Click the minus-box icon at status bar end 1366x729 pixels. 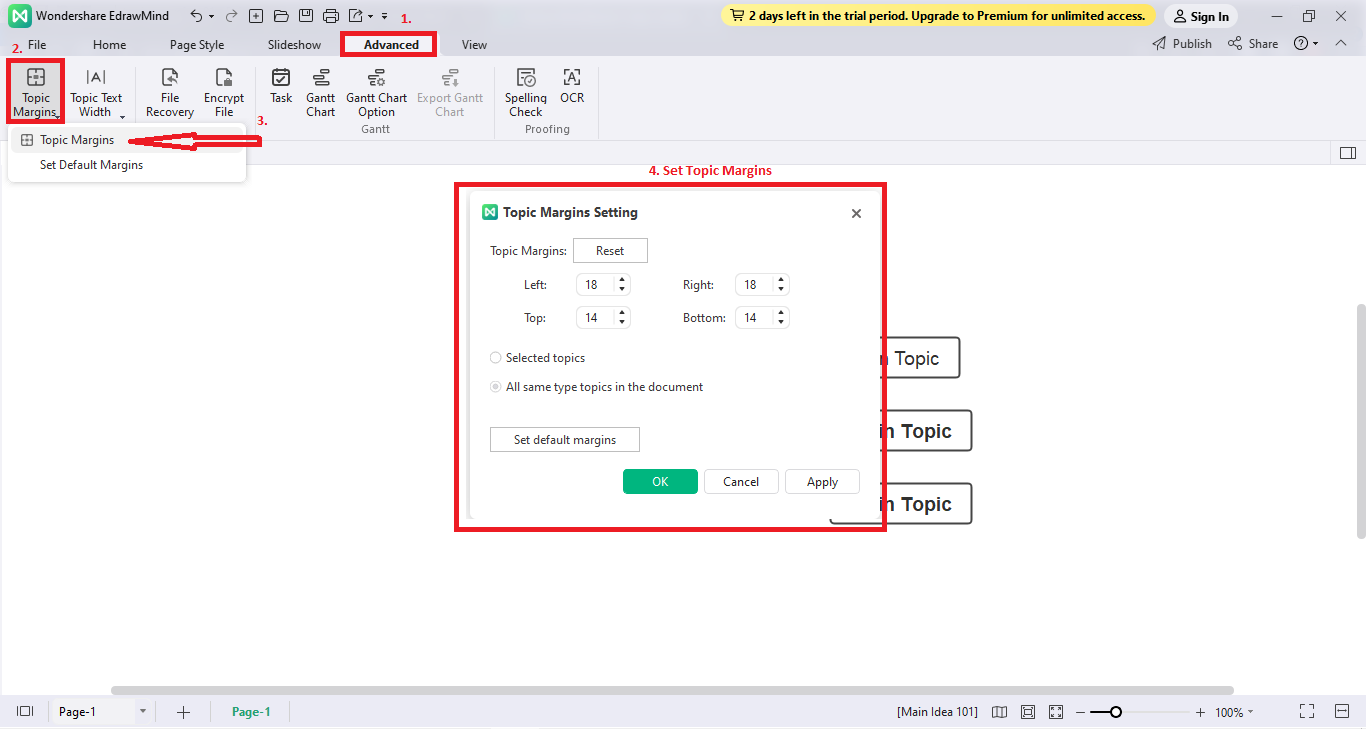pos(1342,712)
